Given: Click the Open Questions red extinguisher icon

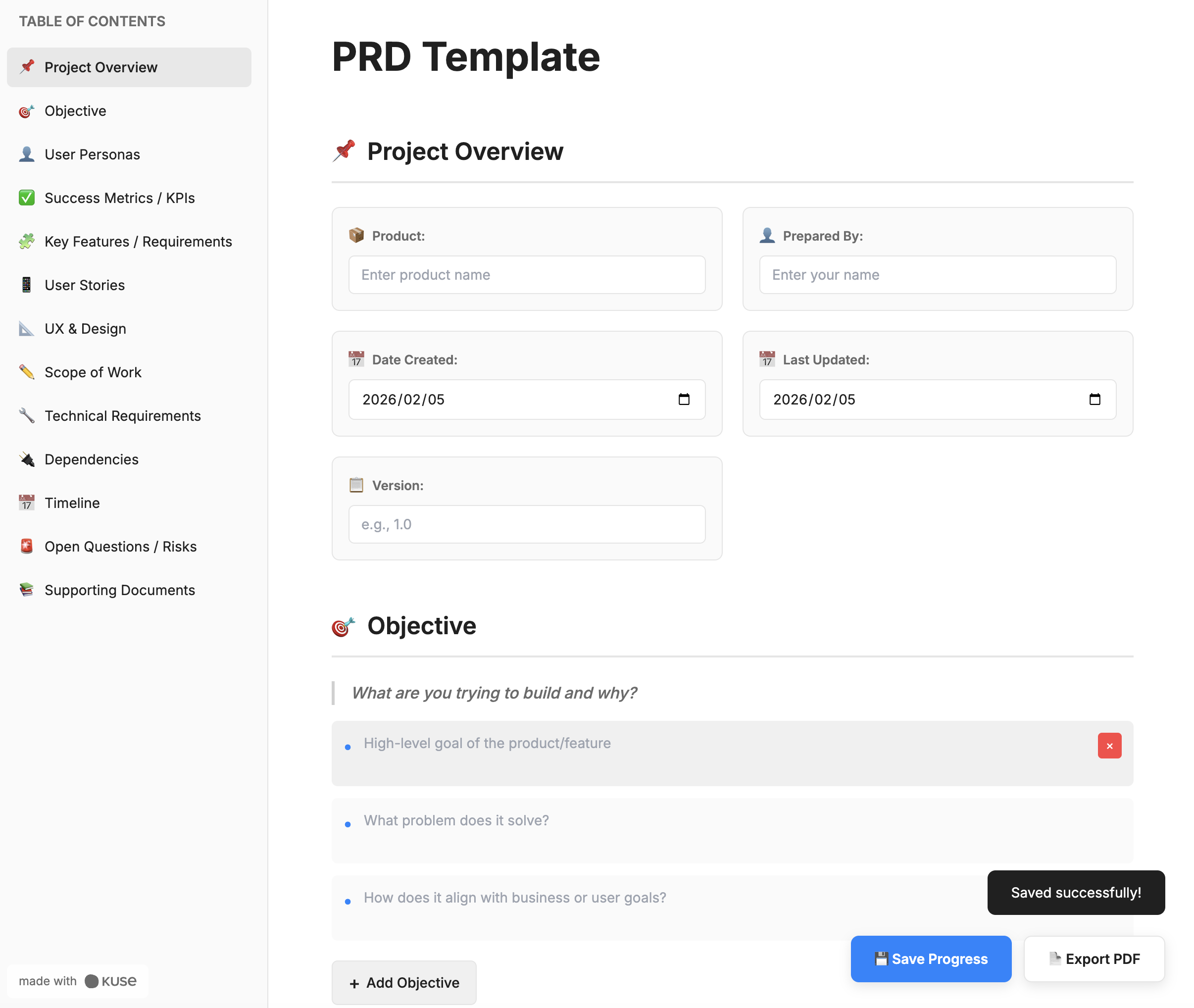Looking at the screenshot, I should click(x=26, y=546).
